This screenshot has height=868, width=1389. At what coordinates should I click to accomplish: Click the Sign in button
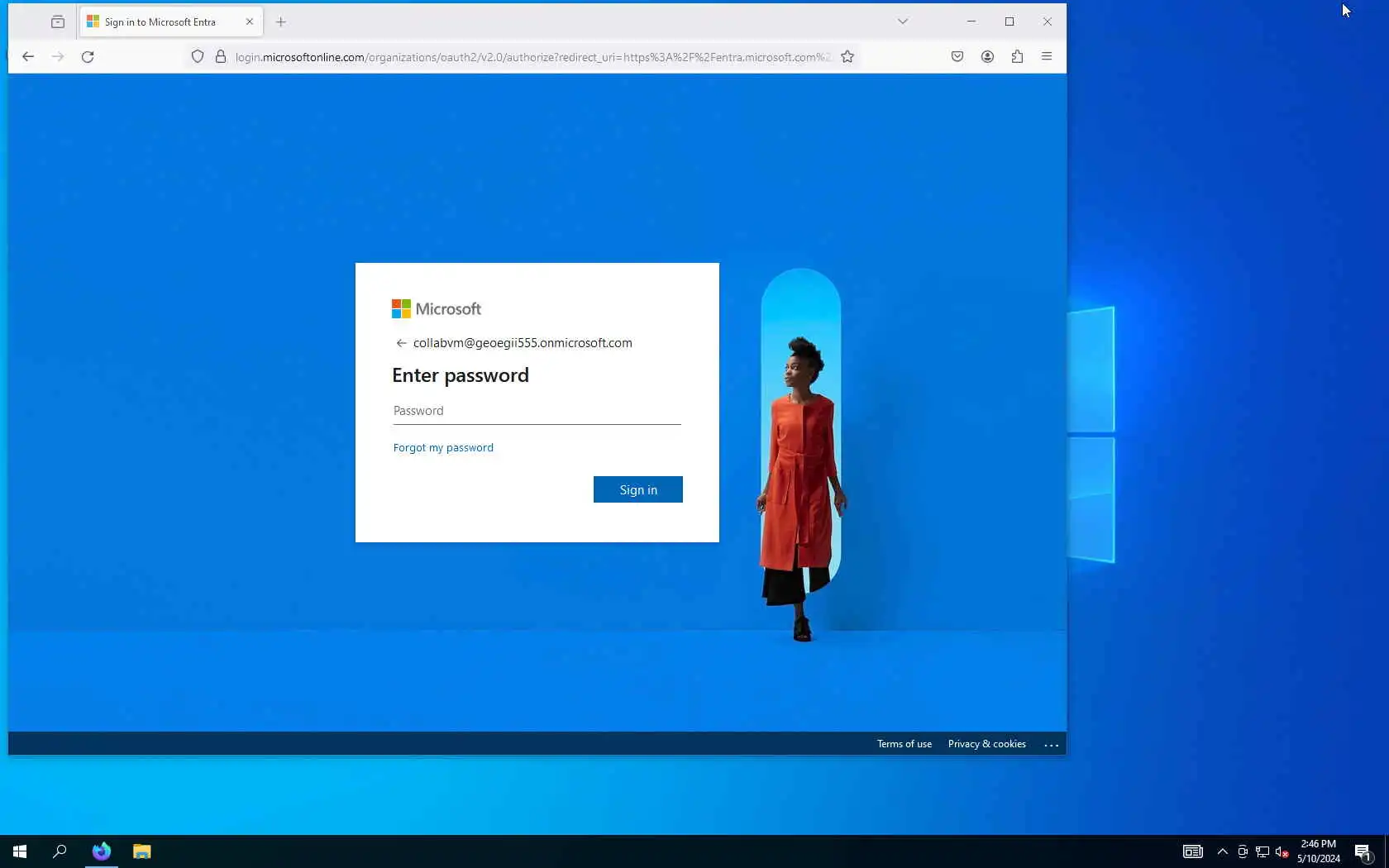click(638, 489)
